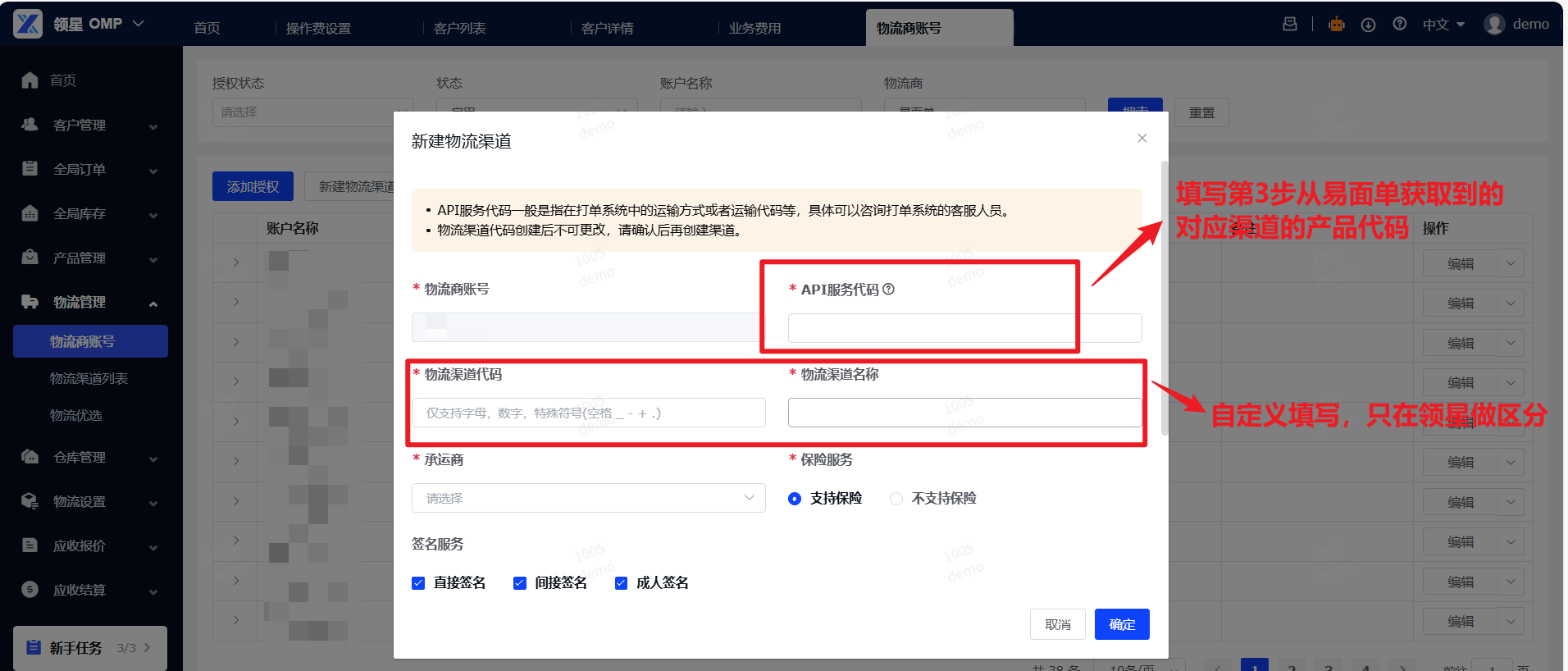
Task: Click the 重置 button
Action: click(x=1201, y=112)
